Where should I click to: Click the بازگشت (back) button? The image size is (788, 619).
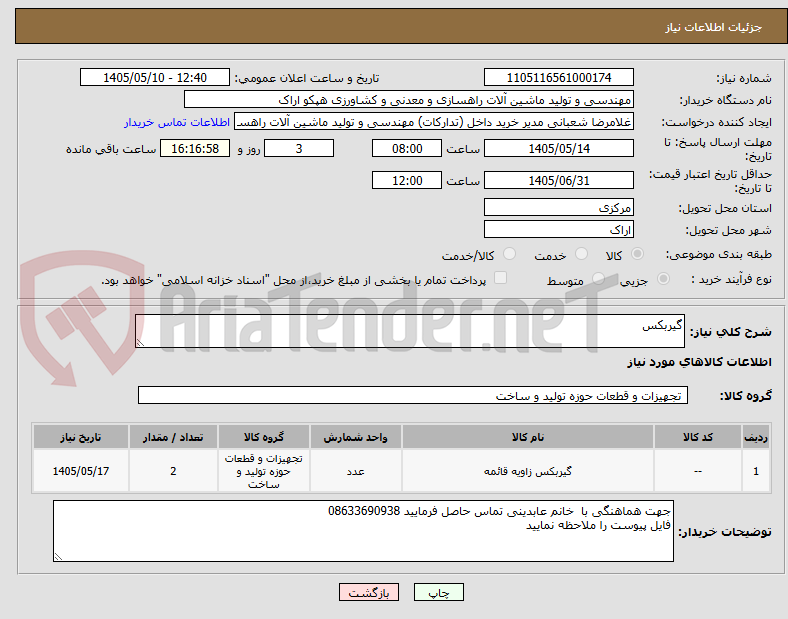point(369,592)
